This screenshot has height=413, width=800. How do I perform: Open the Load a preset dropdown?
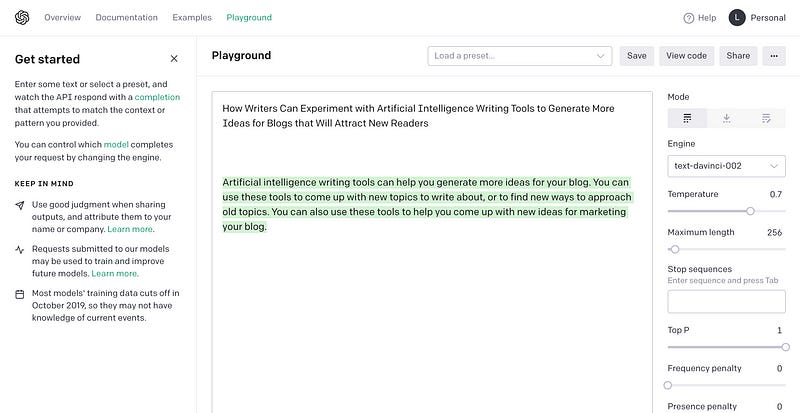coord(519,56)
